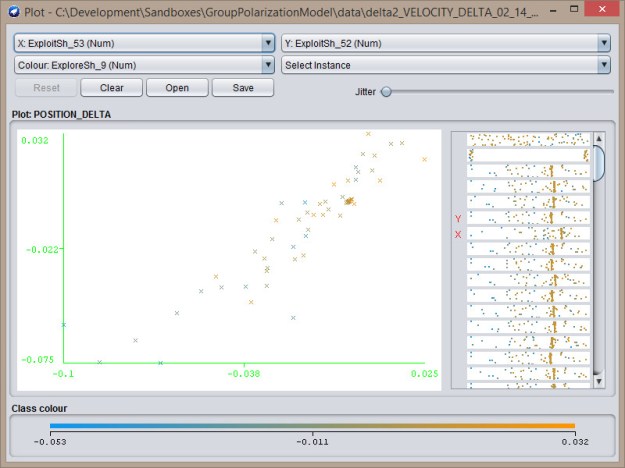Click the Jitter slider handle
Screen dimensions: 625x468
386,91
